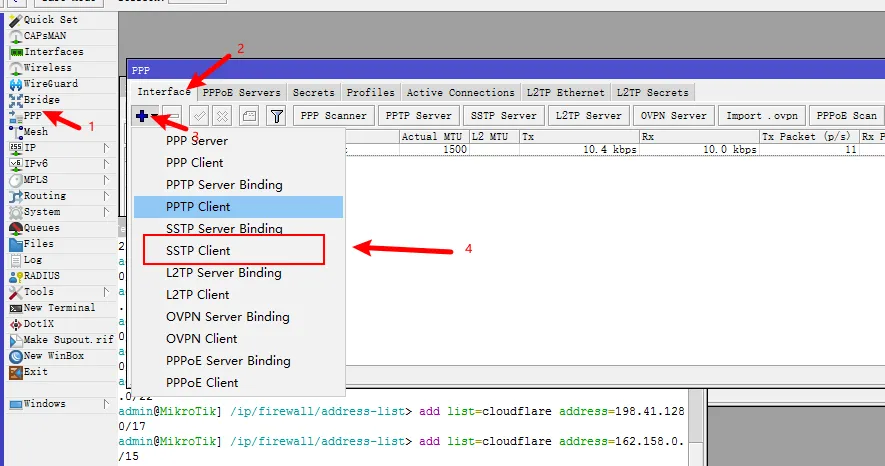
Task: Expand the IP submenu arrow
Action: coord(106,148)
